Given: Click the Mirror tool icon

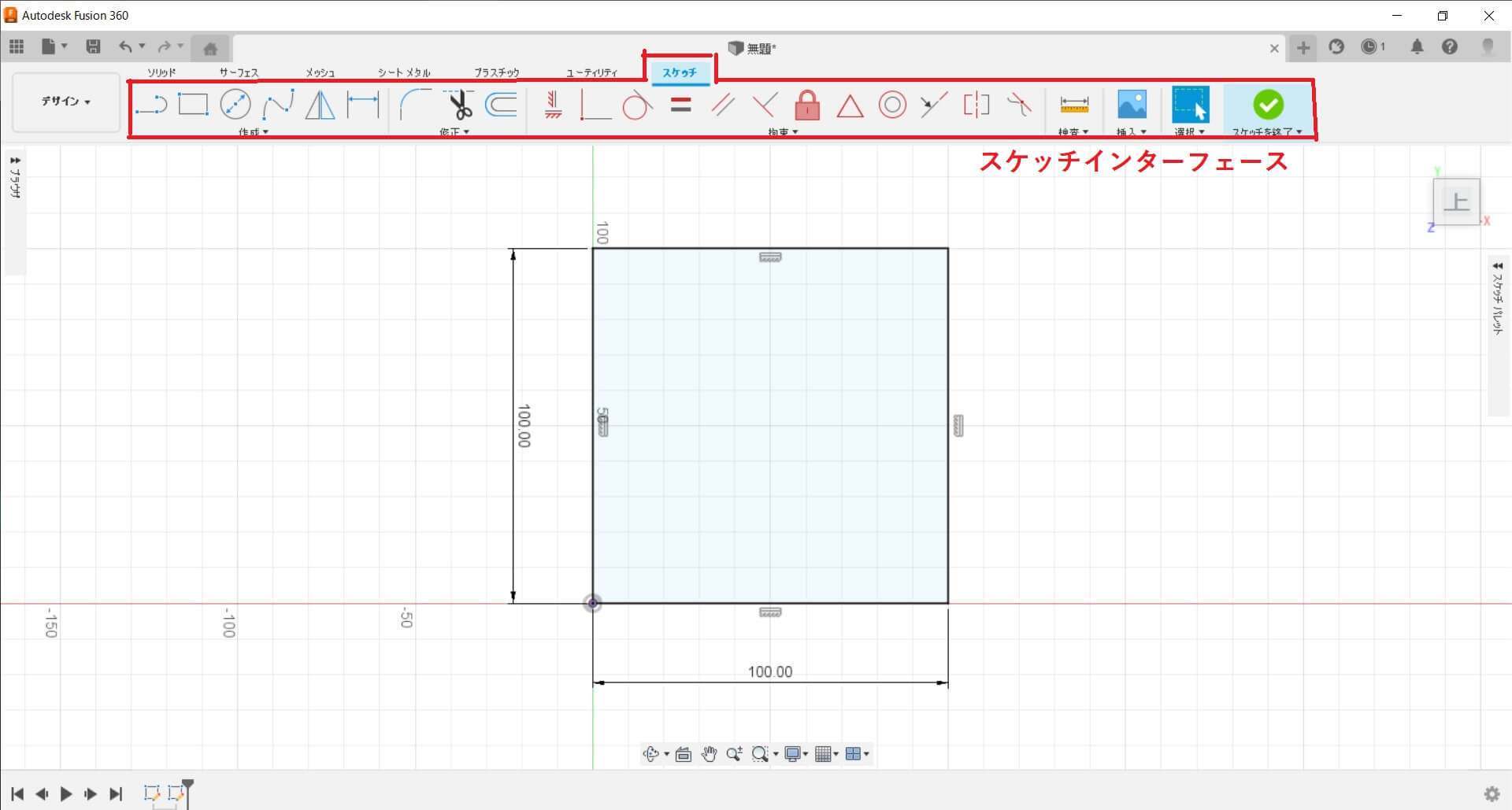Looking at the screenshot, I should [320, 105].
